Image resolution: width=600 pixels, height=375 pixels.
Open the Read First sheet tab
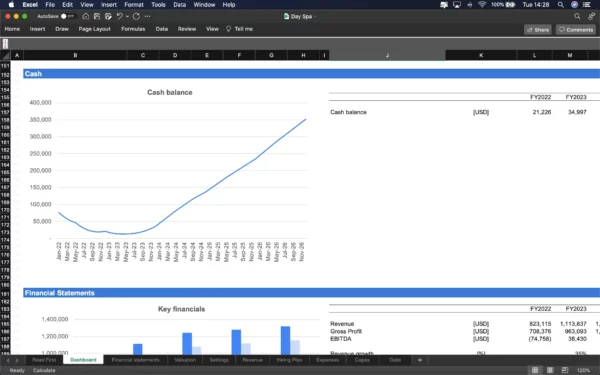44,360
